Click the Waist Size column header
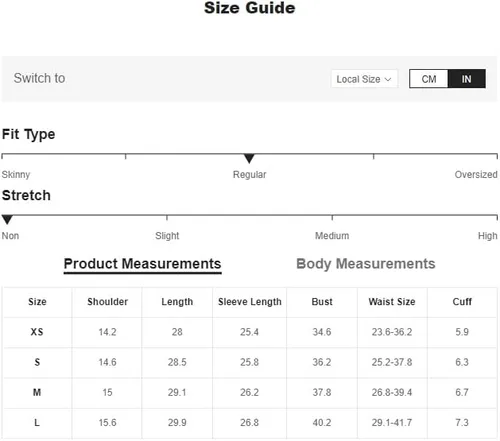Image resolution: width=500 pixels, height=441 pixels. pyautogui.click(x=392, y=302)
